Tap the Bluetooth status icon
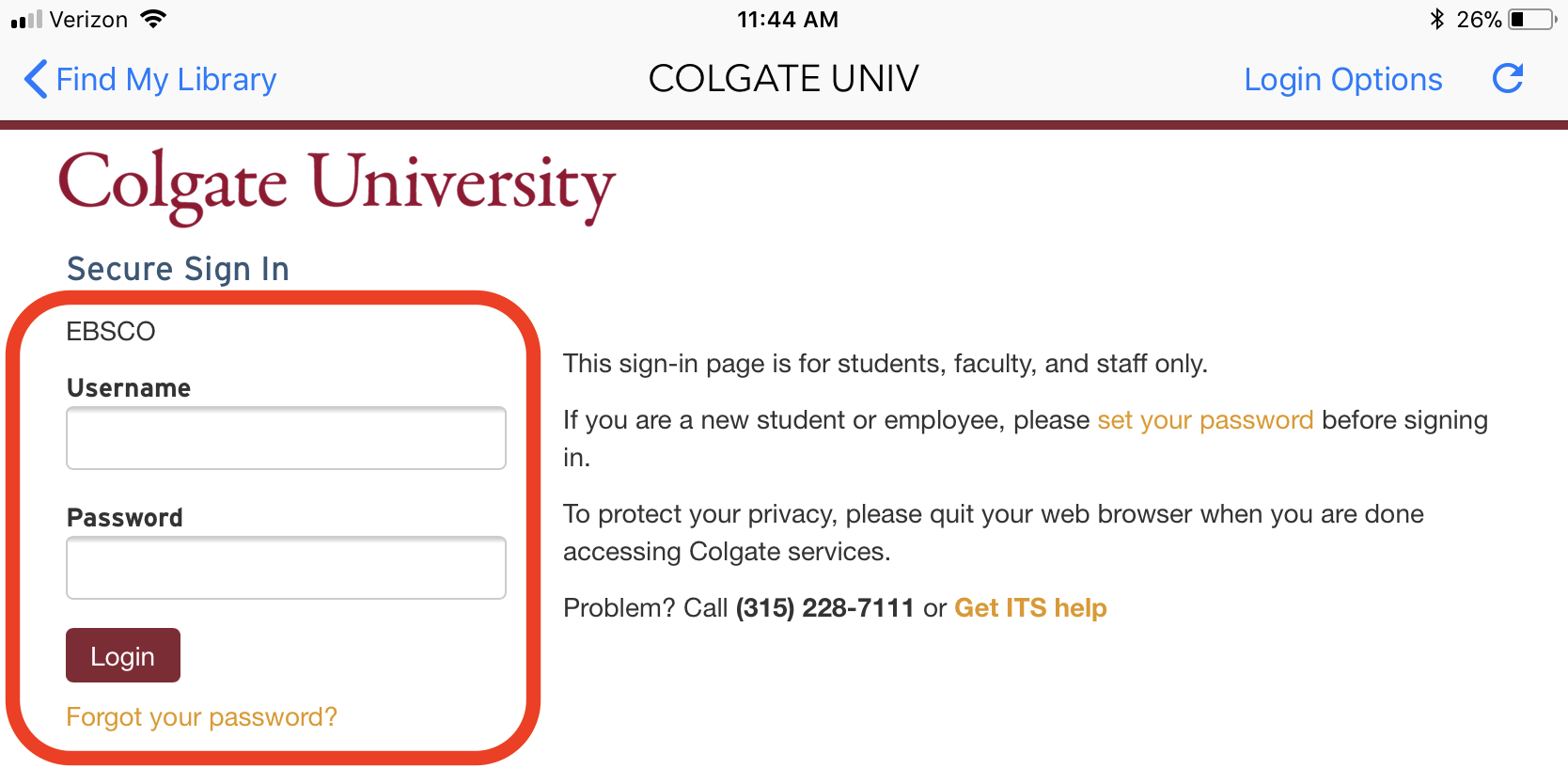 click(1436, 18)
